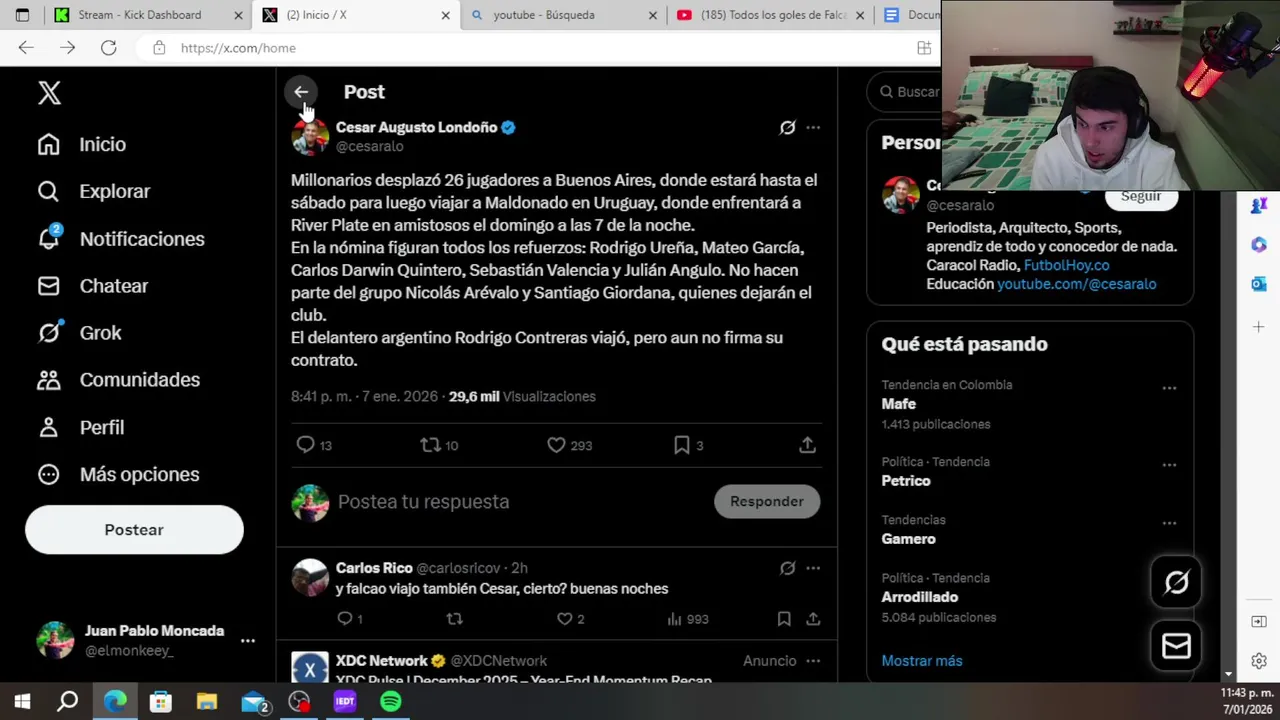Click the Grok icon on Cesar's post

pos(787,128)
